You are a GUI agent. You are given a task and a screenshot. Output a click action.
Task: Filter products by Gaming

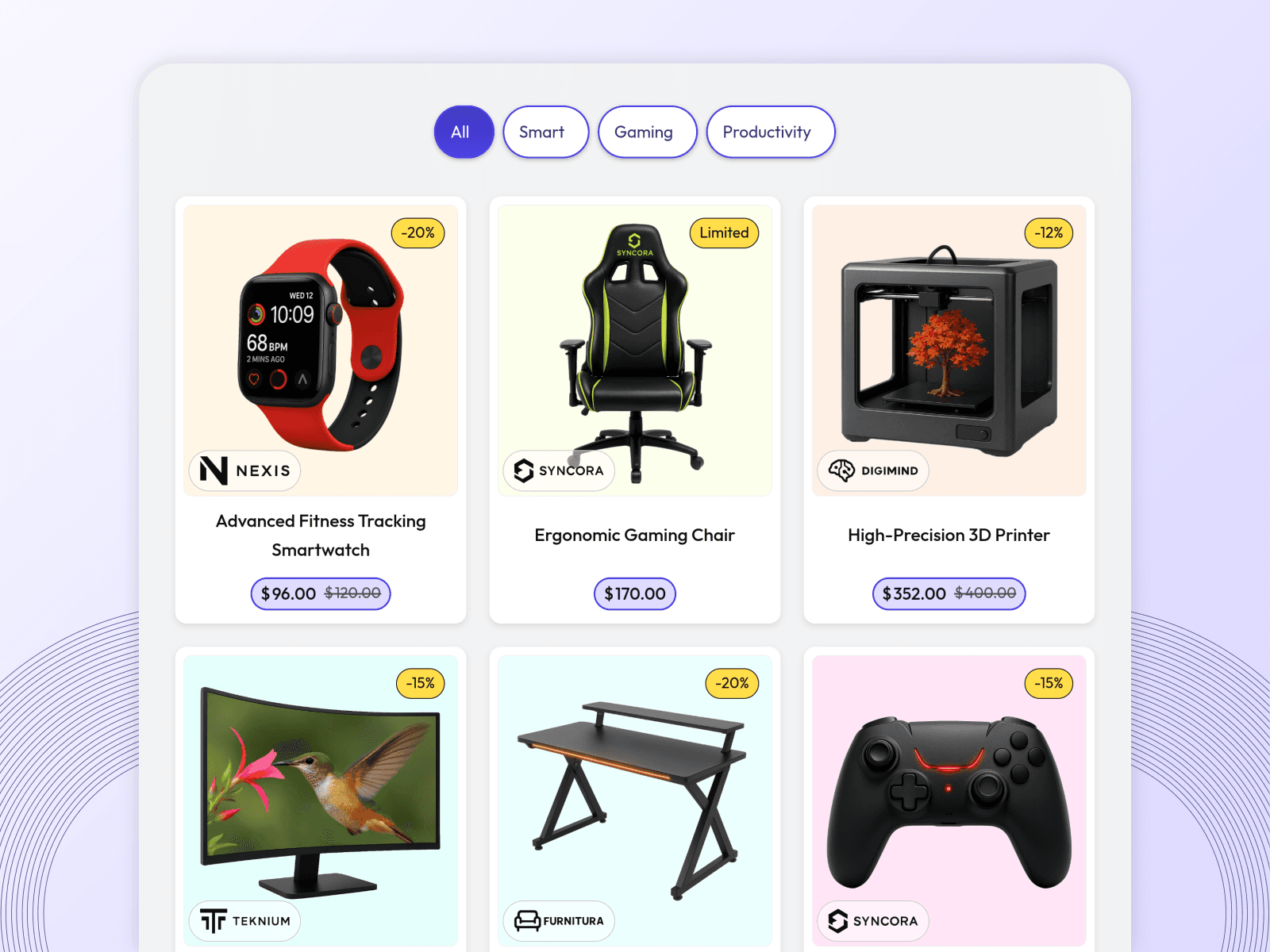pos(647,132)
